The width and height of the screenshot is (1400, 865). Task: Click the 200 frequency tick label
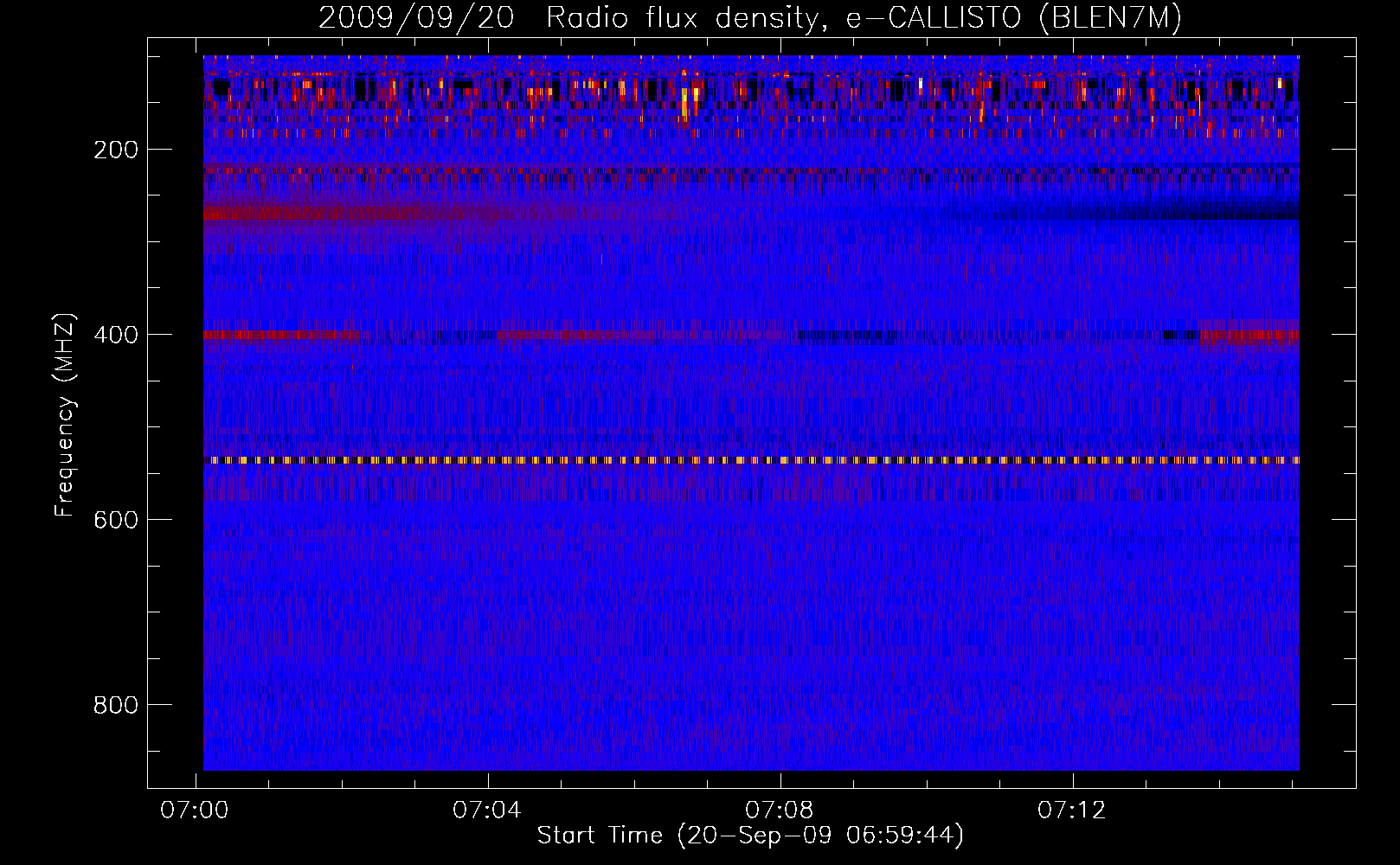[116, 150]
